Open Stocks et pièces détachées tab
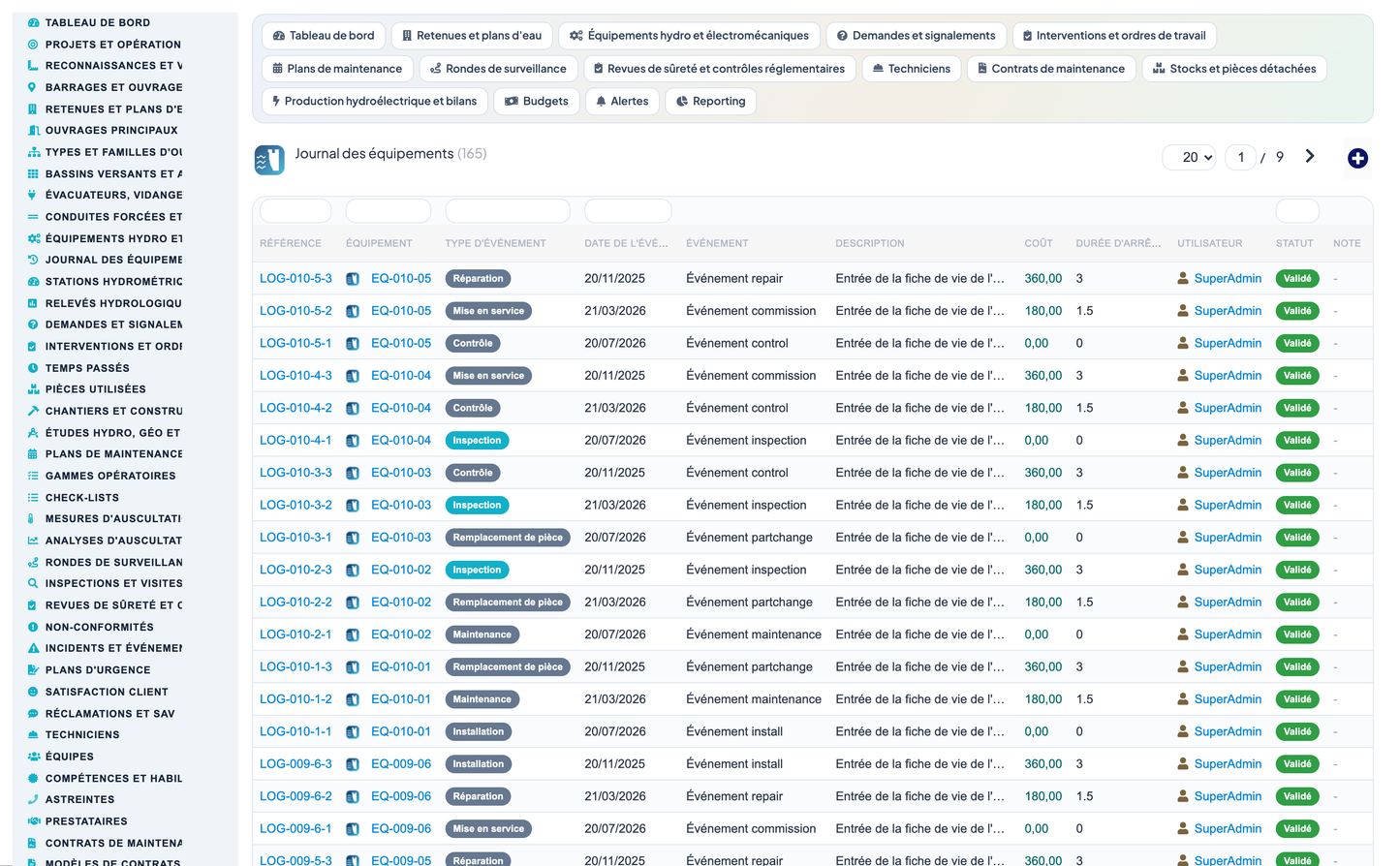This screenshot has height=866, width=1400. pyautogui.click(x=1234, y=69)
